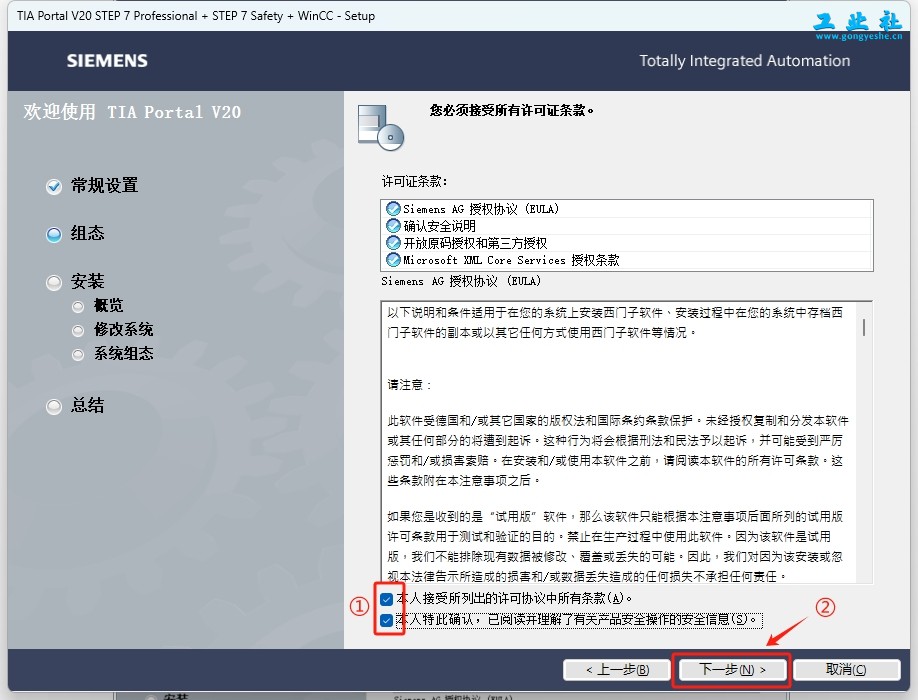Click the 常规设置 step checkmark icon
Screen dimensions: 918x700
coord(54,187)
